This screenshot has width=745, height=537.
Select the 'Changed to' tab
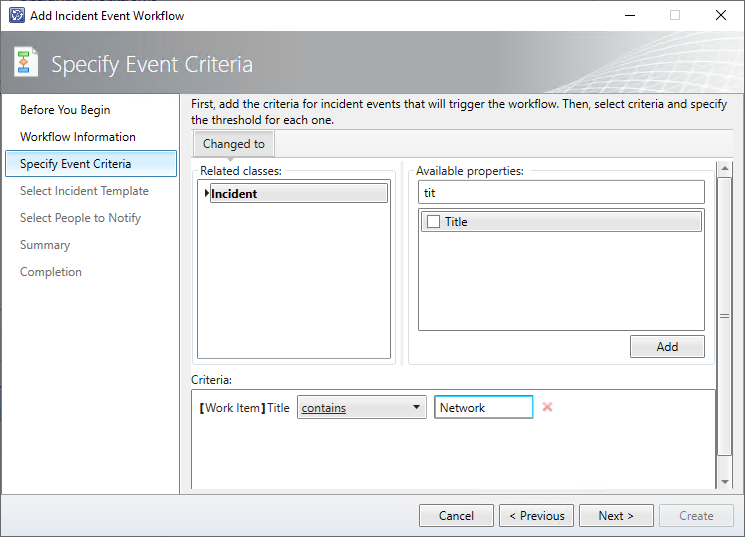click(x=234, y=144)
